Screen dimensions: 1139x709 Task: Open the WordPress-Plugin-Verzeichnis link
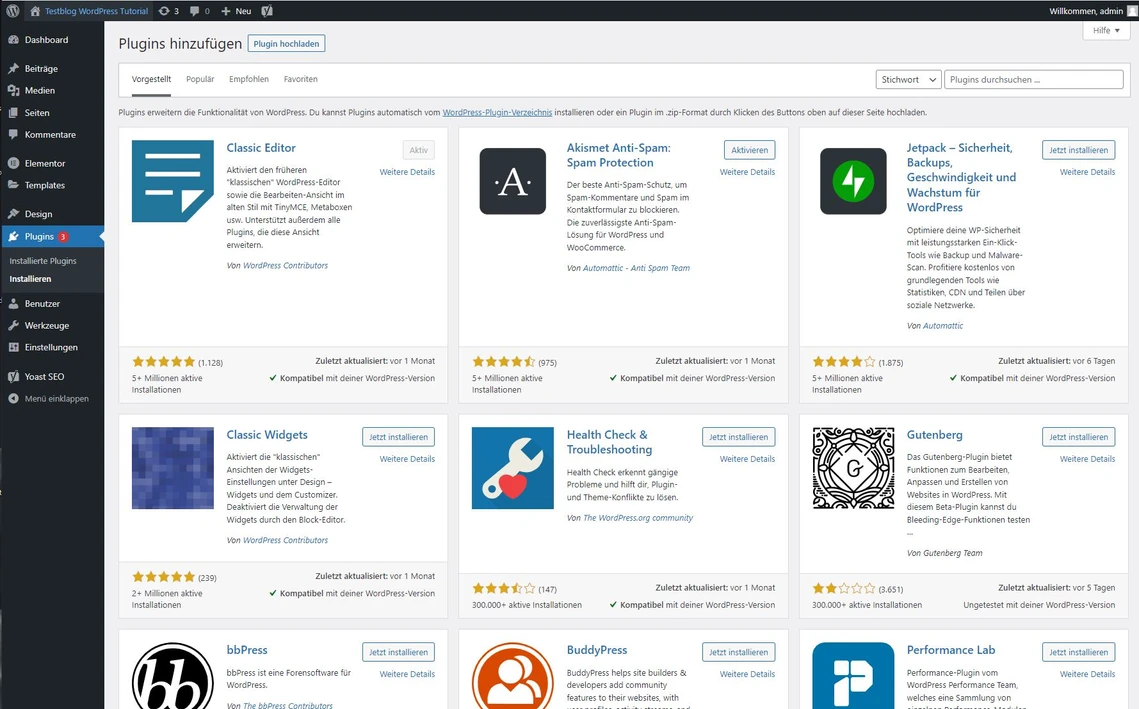(497, 112)
